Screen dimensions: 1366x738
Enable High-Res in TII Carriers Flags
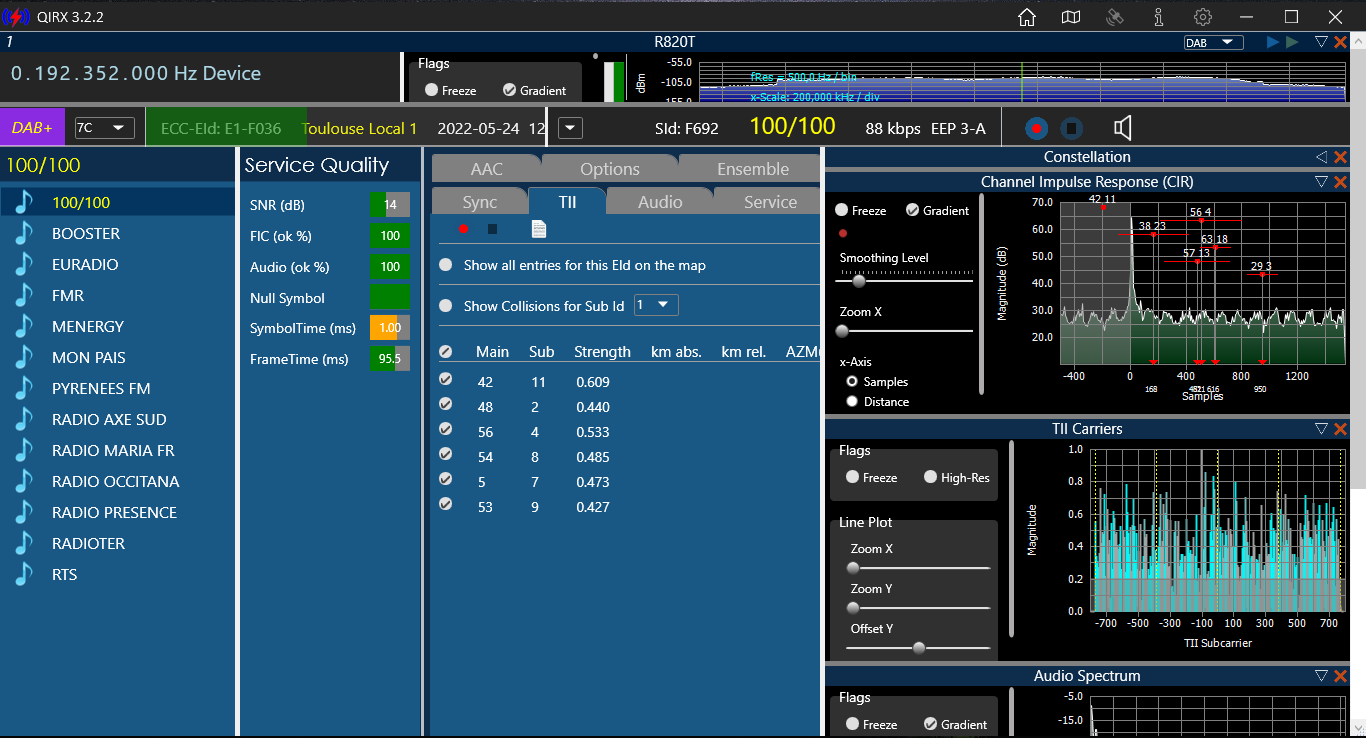931,477
